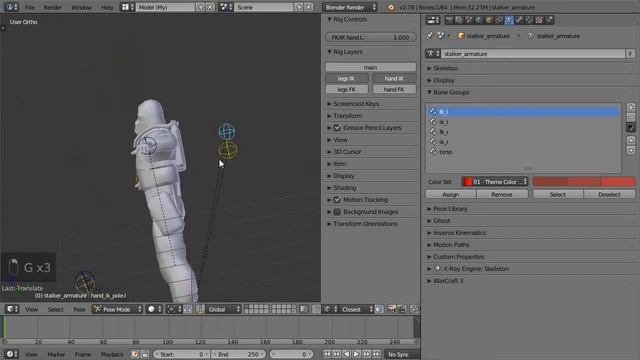Click the Remove button under Bone Groups
The width and height of the screenshot is (640, 360).
pos(502,194)
